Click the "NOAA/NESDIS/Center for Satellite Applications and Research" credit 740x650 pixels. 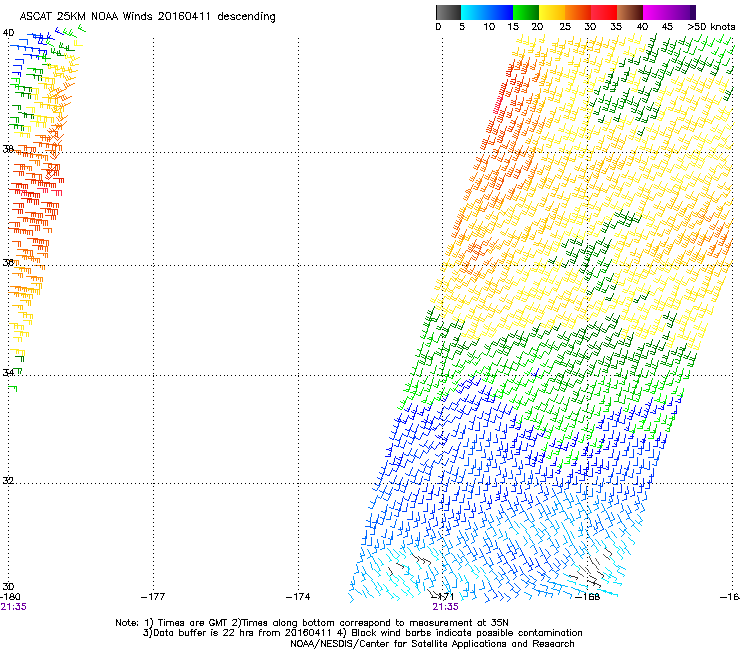(x=432, y=644)
